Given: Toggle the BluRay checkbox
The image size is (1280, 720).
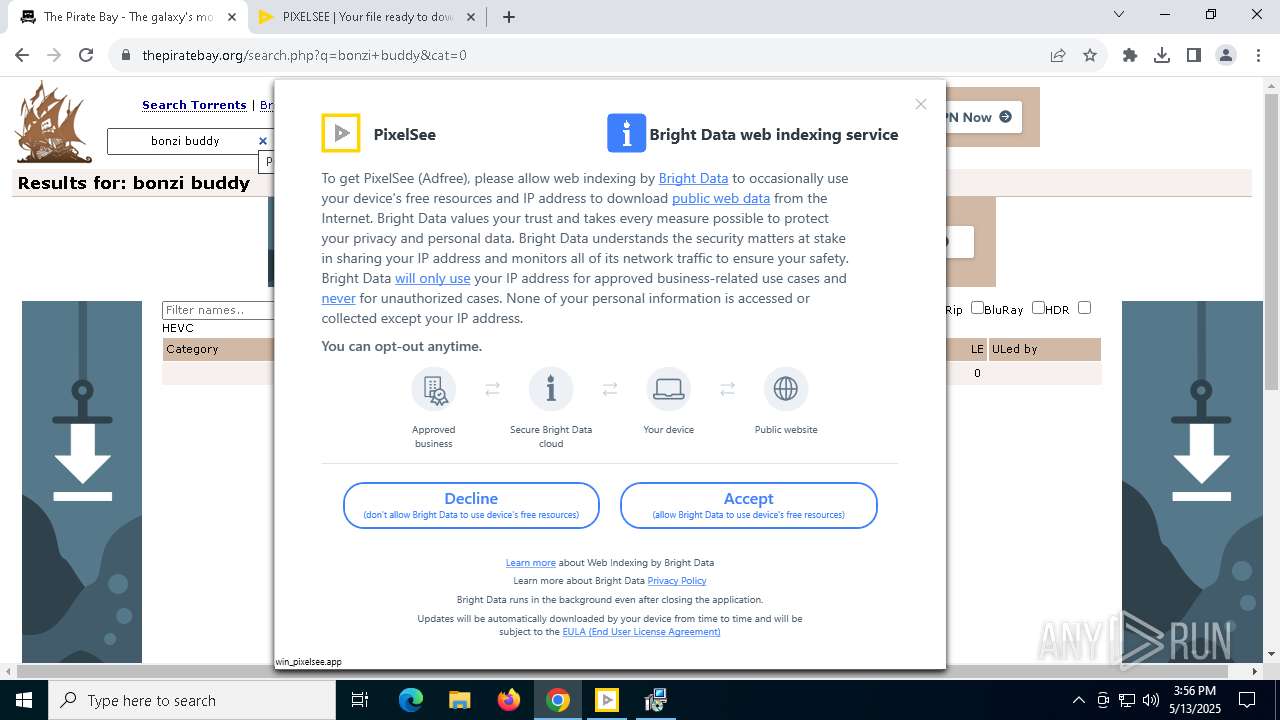Looking at the screenshot, I should (977, 308).
